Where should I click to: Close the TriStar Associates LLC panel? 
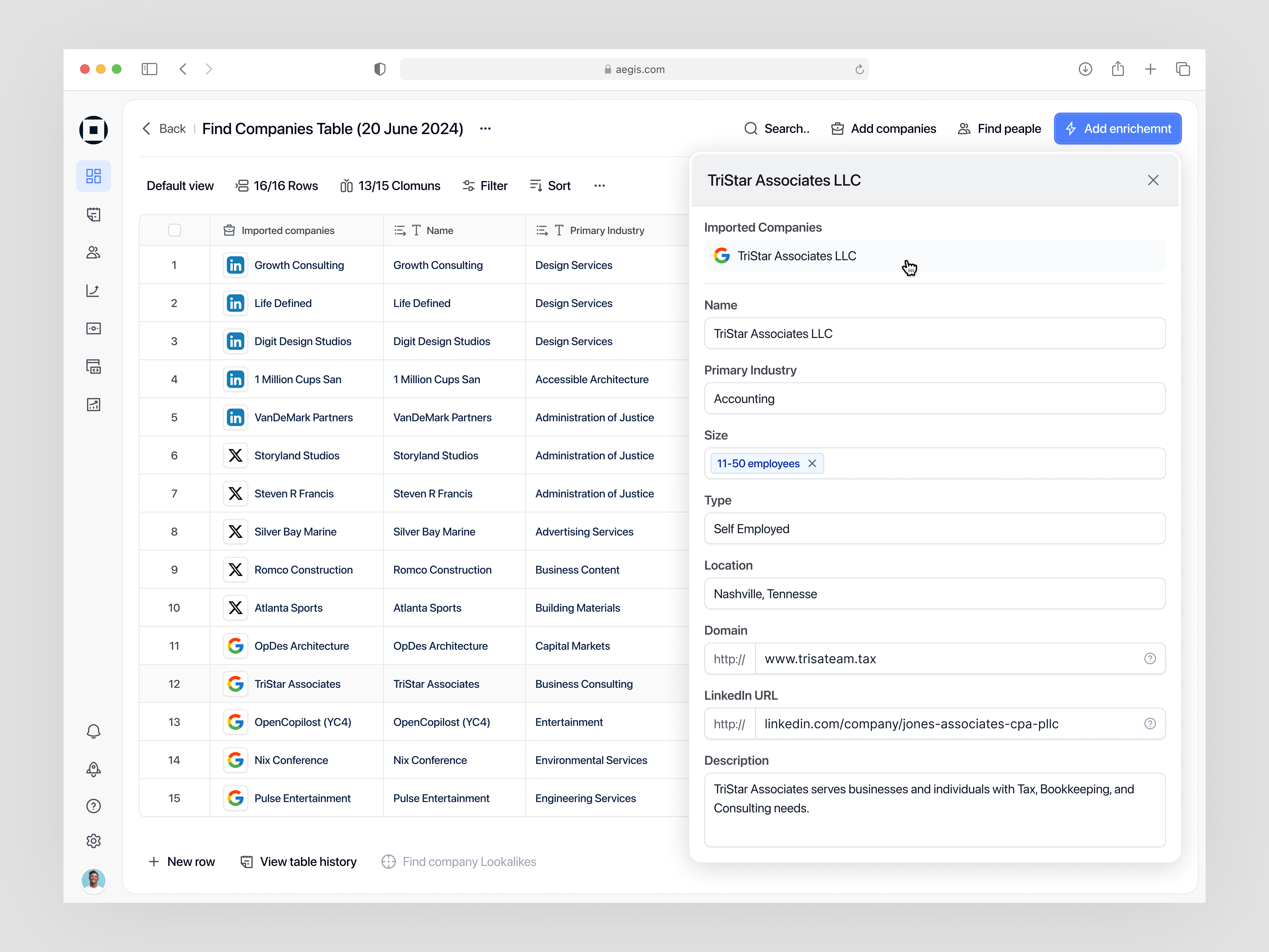pyautogui.click(x=1153, y=180)
